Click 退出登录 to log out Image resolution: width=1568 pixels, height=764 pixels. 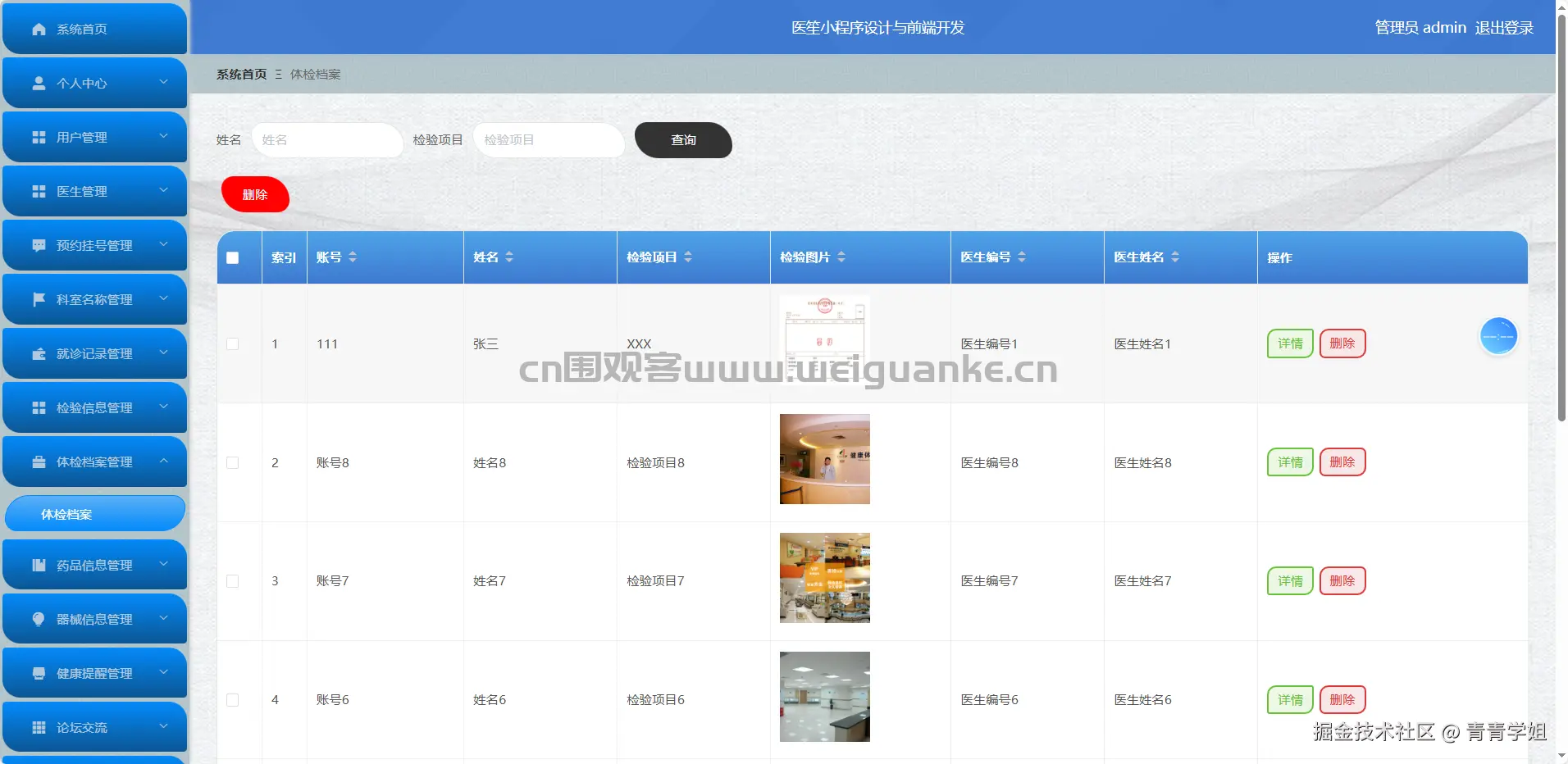(1504, 28)
